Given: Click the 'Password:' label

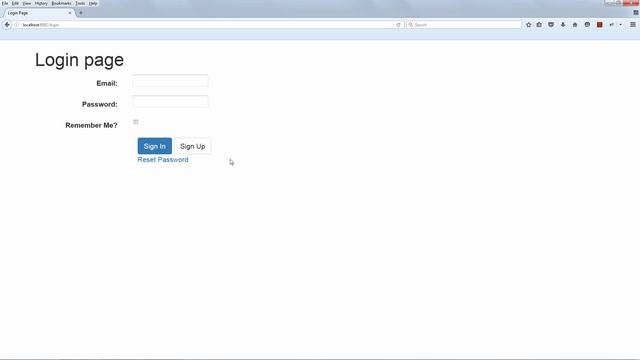Looking at the screenshot, I should click(x=100, y=104).
